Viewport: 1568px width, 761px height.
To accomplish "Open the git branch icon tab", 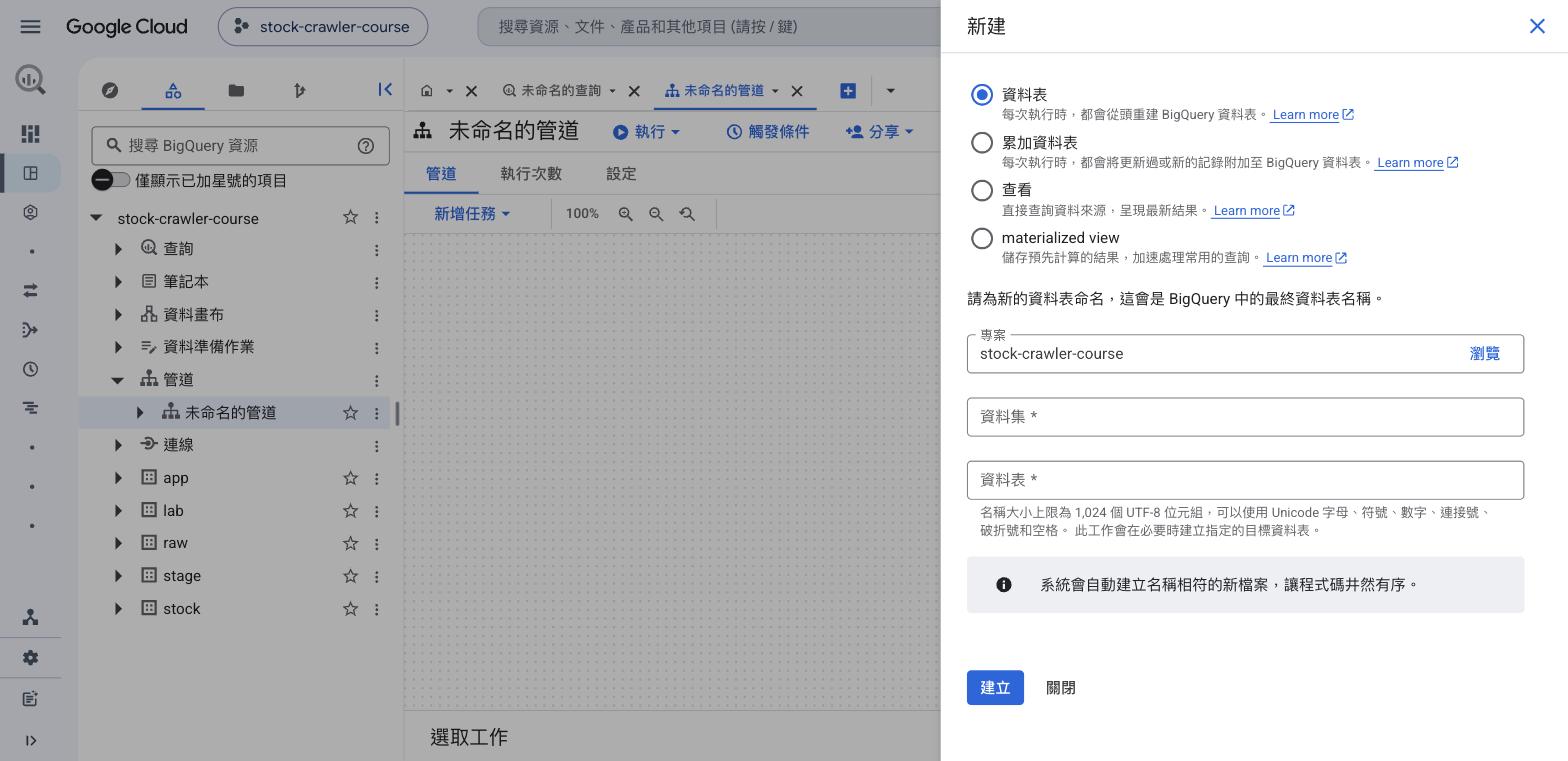I will [x=299, y=91].
